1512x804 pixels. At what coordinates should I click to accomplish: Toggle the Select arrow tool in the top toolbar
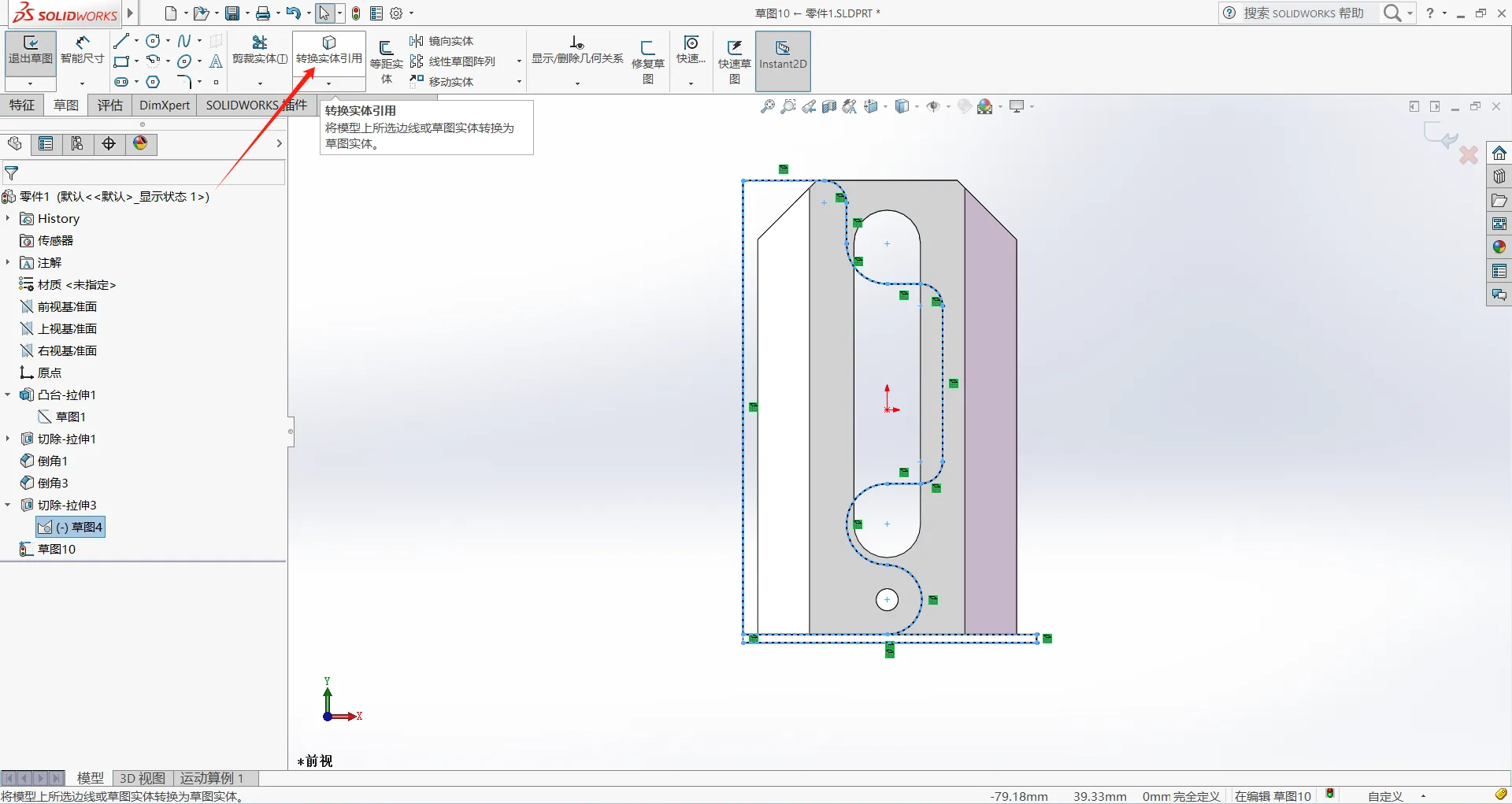click(324, 13)
